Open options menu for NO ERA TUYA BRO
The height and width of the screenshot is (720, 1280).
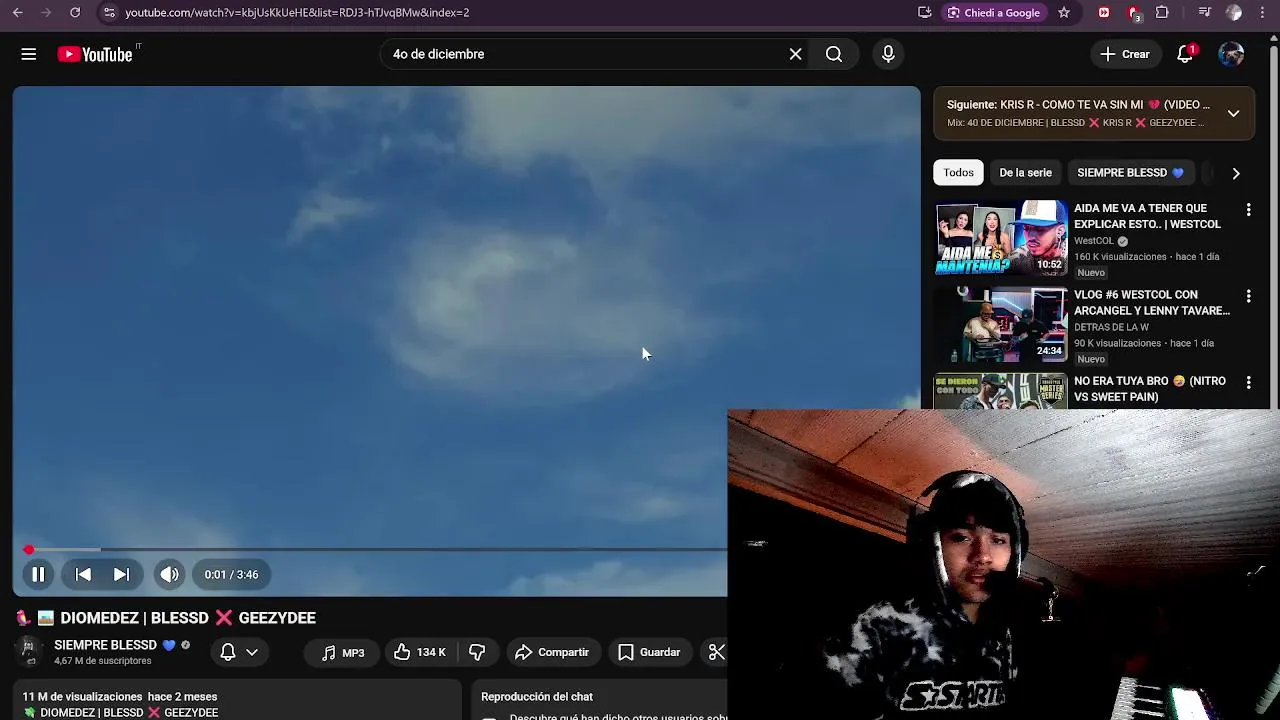pyautogui.click(x=1248, y=383)
